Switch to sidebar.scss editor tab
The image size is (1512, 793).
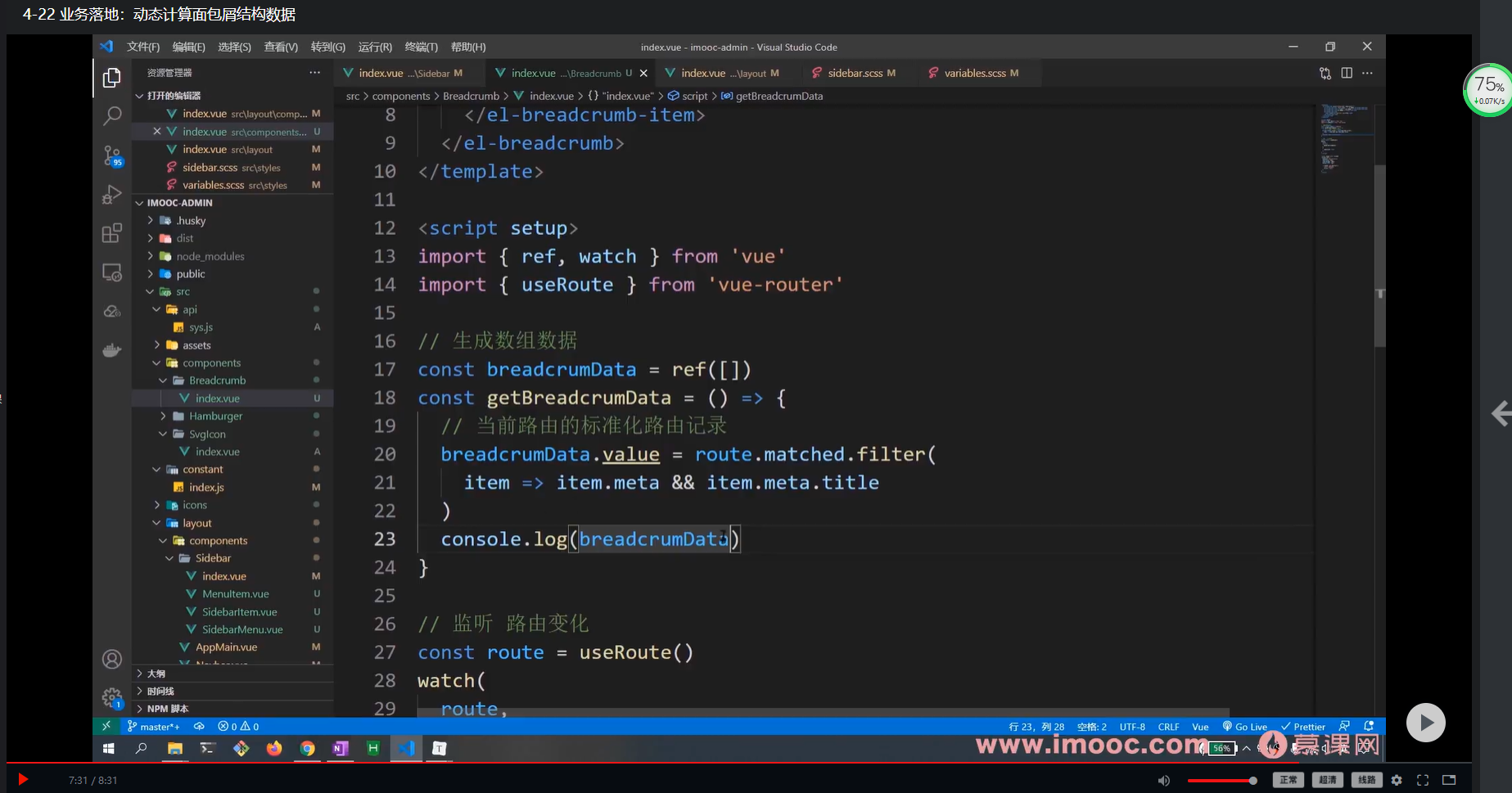point(855,73)
